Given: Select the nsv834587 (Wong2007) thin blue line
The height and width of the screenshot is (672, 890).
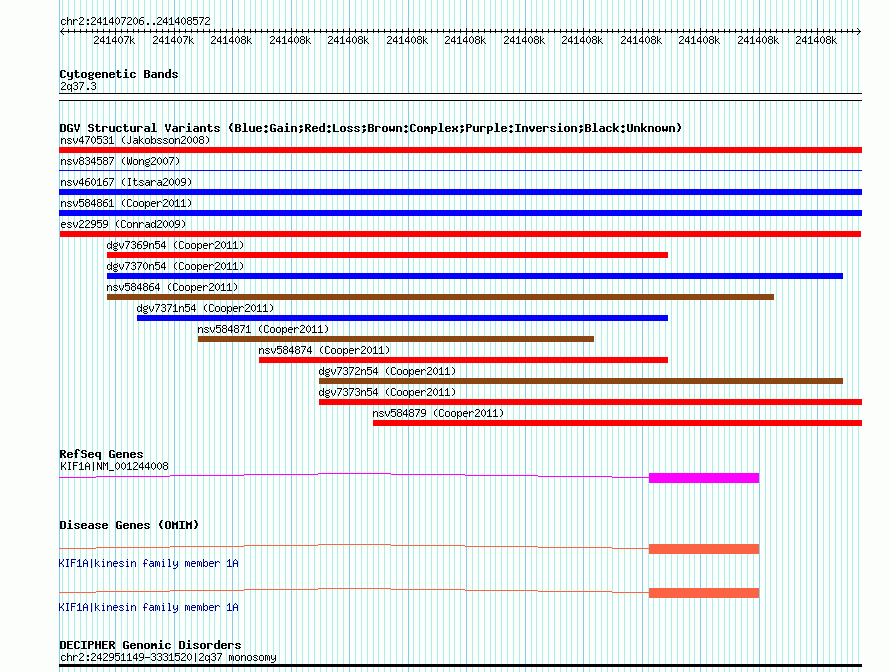Looking at the screenshot, I should click(460, 170).
